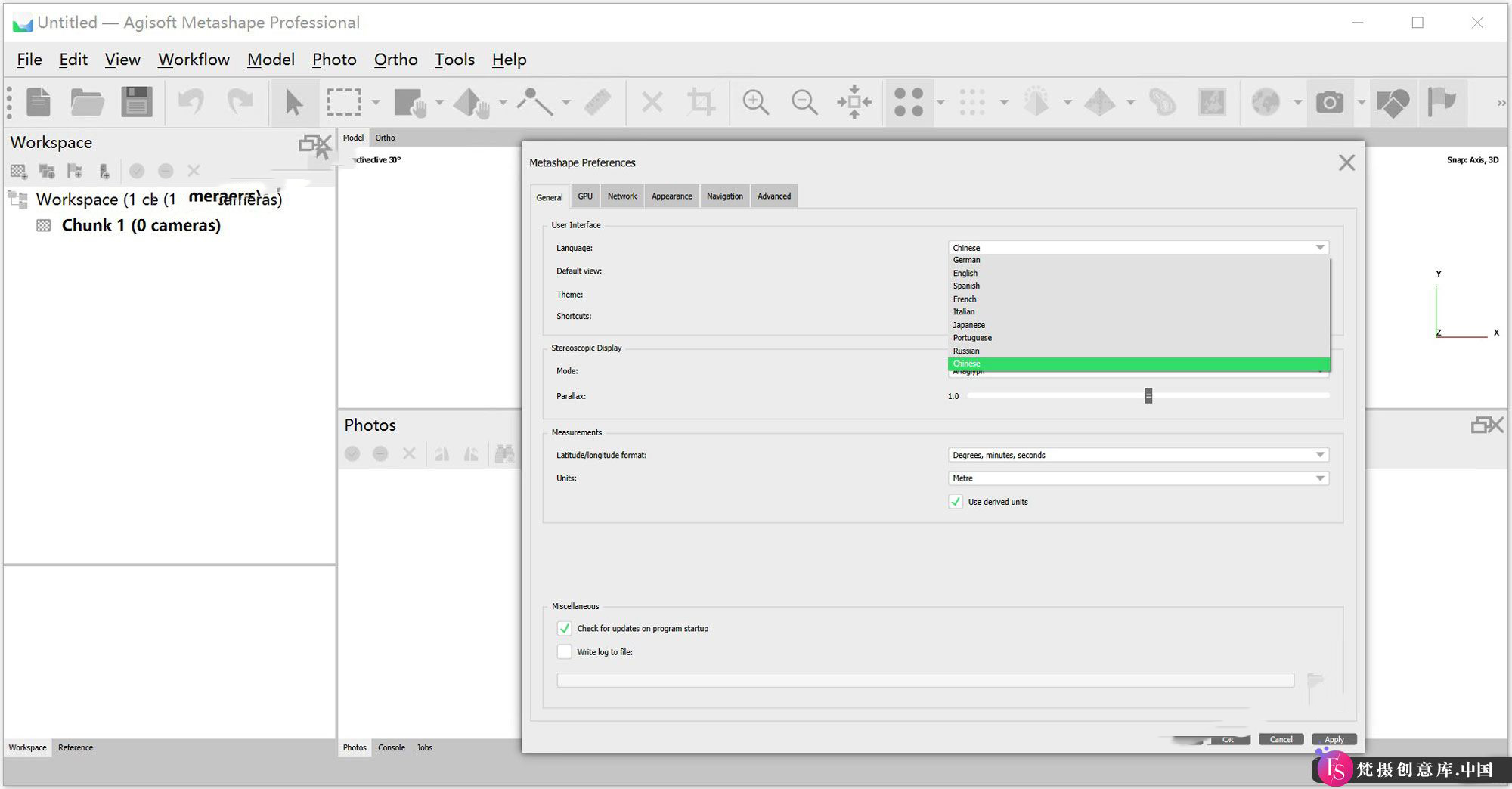Open the Tools menu

coord(454,60)
